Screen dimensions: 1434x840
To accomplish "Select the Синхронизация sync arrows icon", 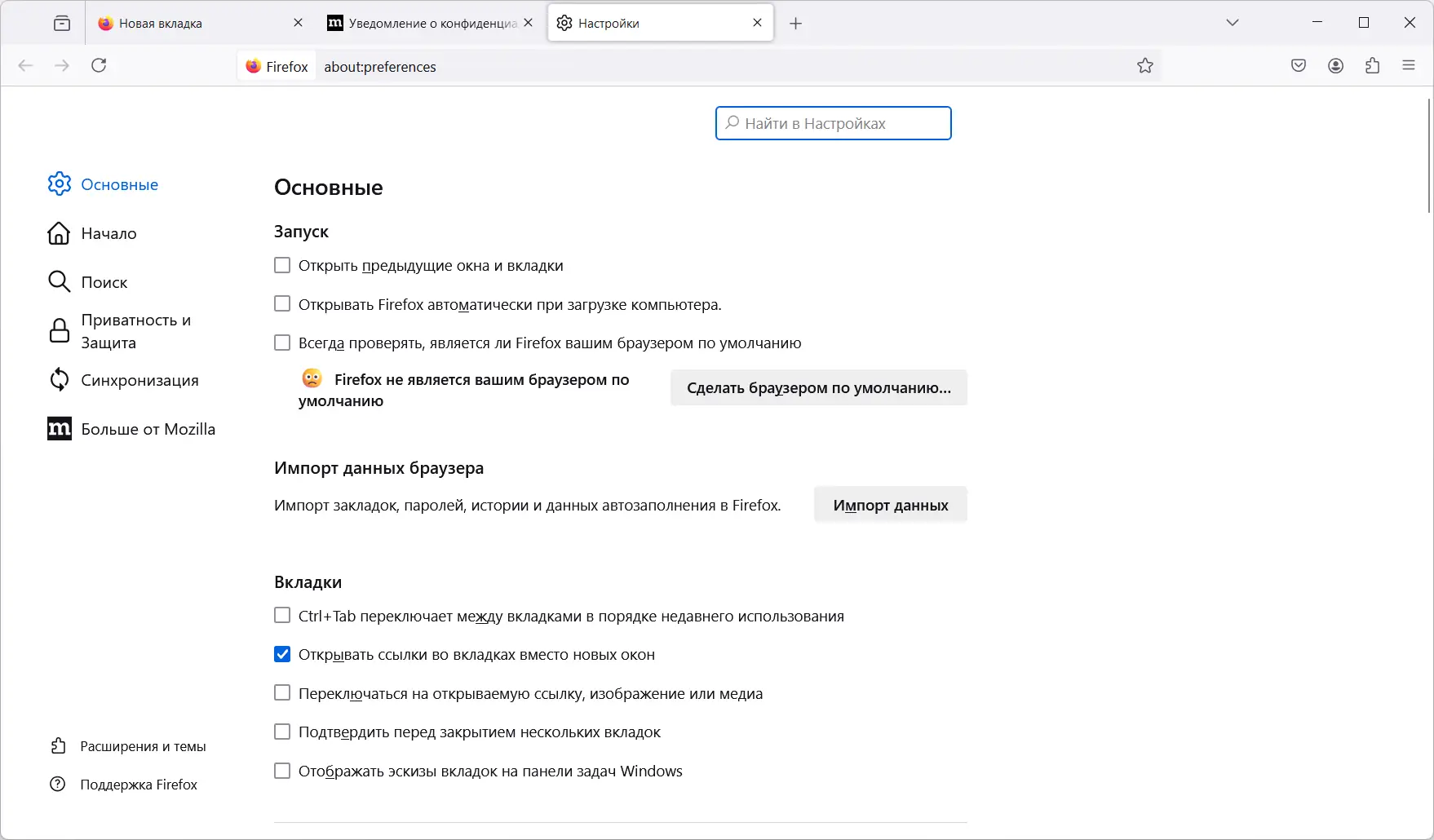I will 58,379.
